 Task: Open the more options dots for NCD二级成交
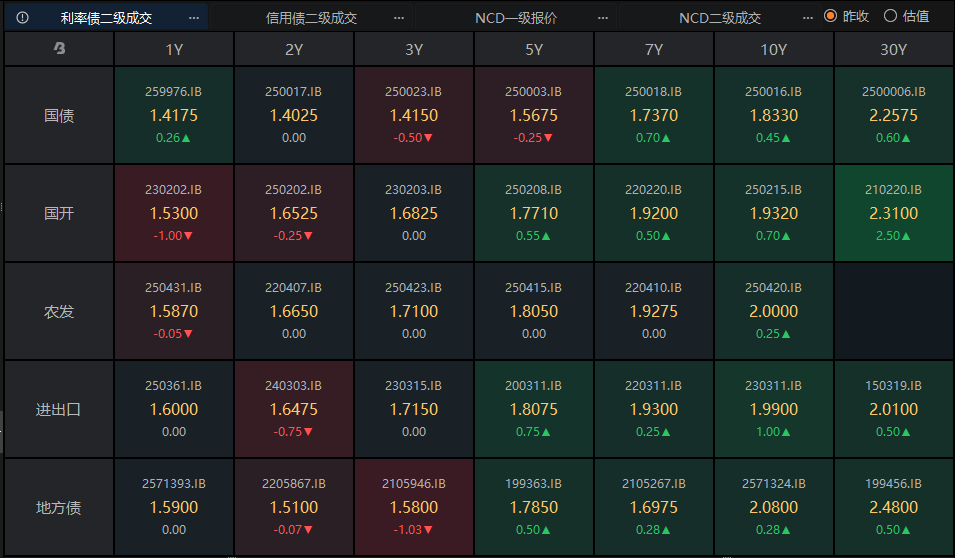pos(808,18)
